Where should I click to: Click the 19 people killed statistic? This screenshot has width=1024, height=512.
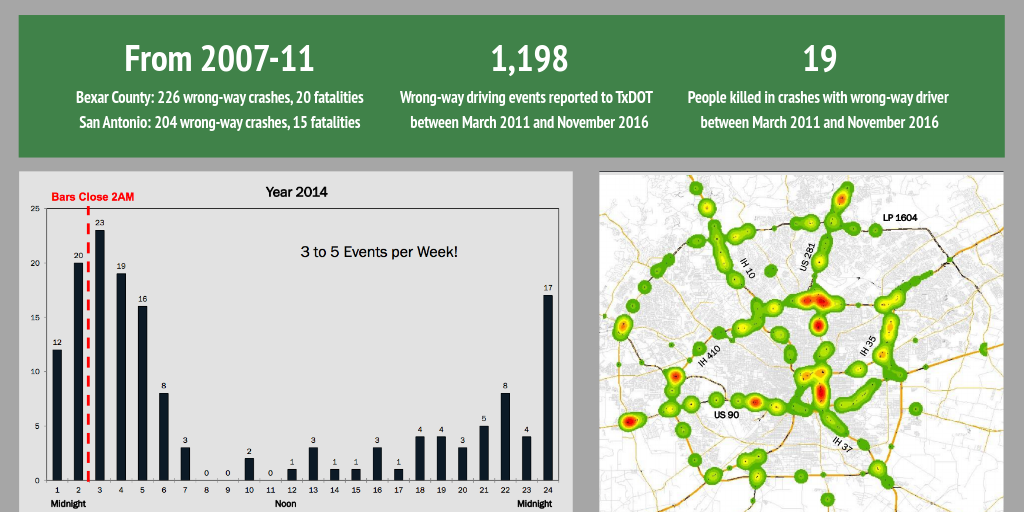coord(819,59)
